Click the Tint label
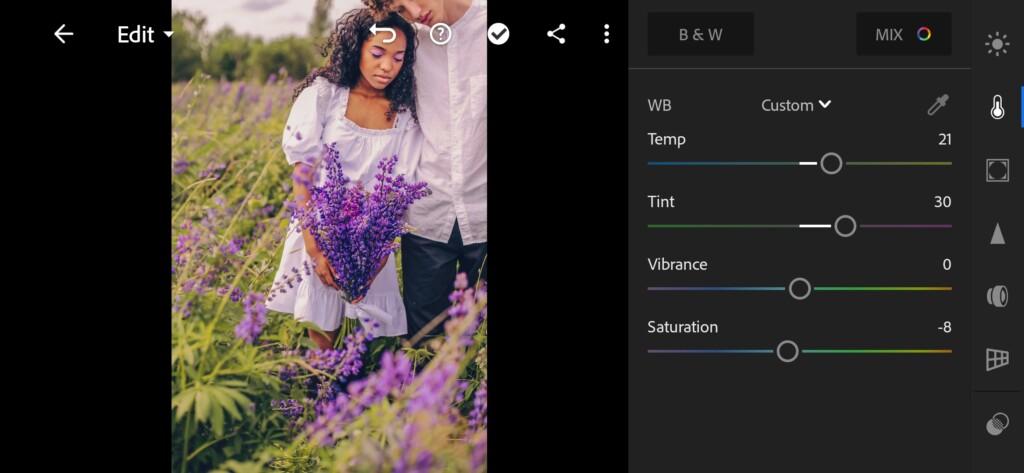The height and width of the screenshot is (473, 1024). [x=661, y=202]
